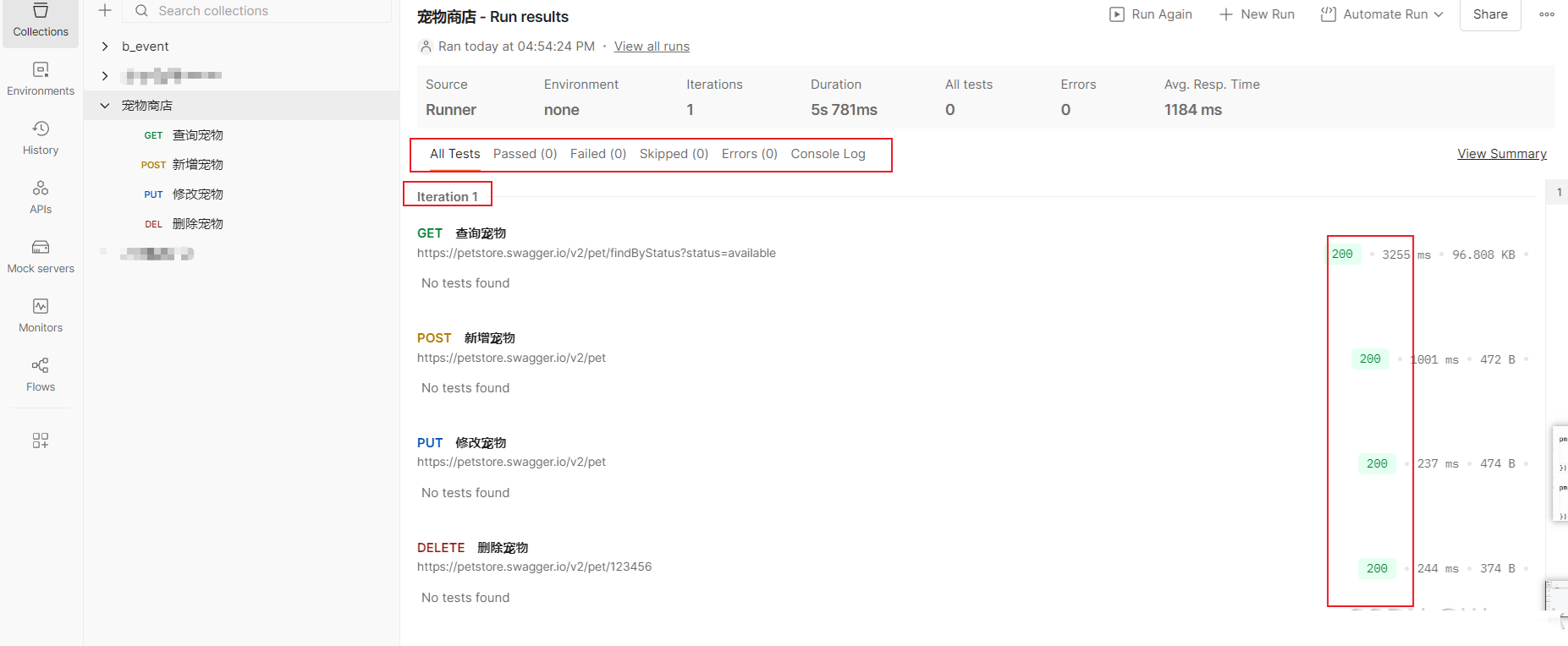Click the Share button
Viewport: 1568px width, 646px height.
pyautogui.click(x=1489, y=14)
